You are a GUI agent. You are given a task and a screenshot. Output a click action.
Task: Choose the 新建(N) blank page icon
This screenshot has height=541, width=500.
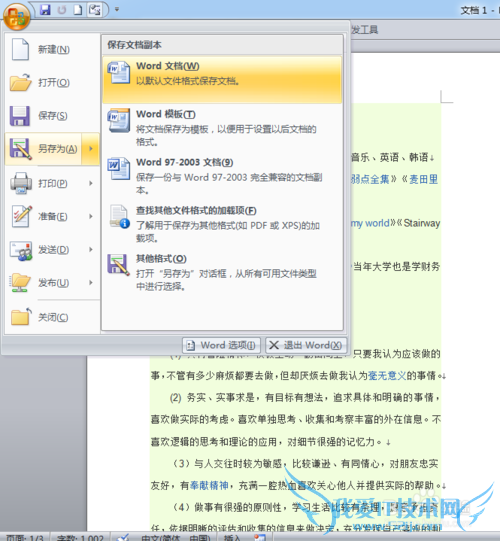tap(20, 49)
